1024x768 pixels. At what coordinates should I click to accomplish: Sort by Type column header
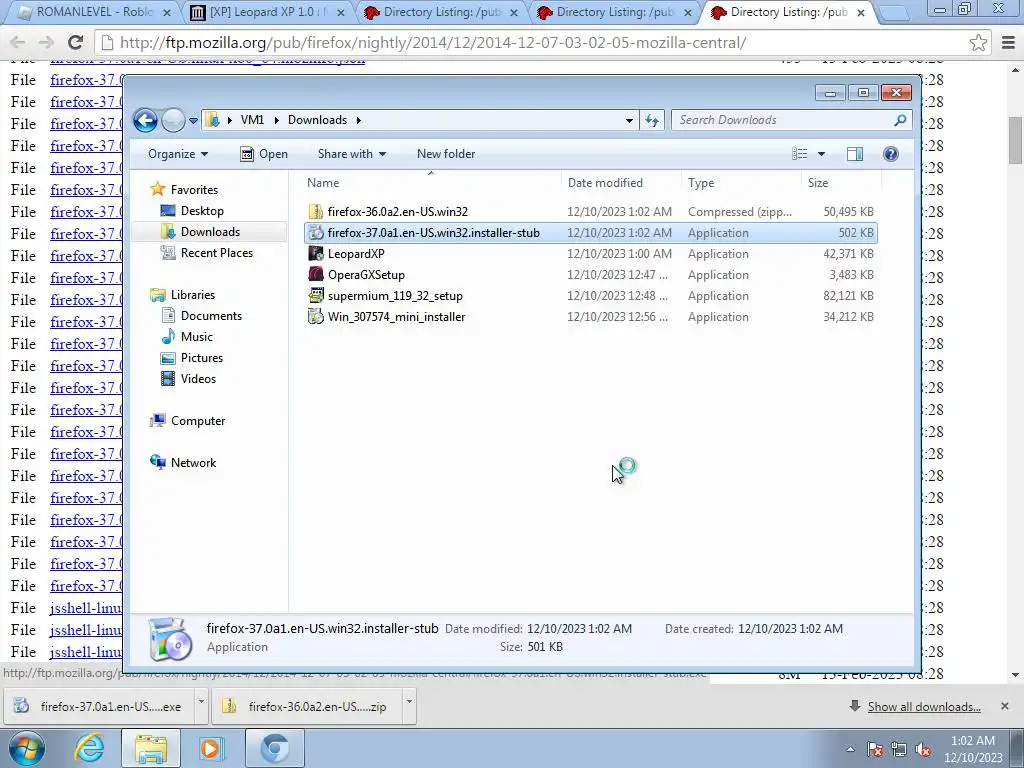741,183
